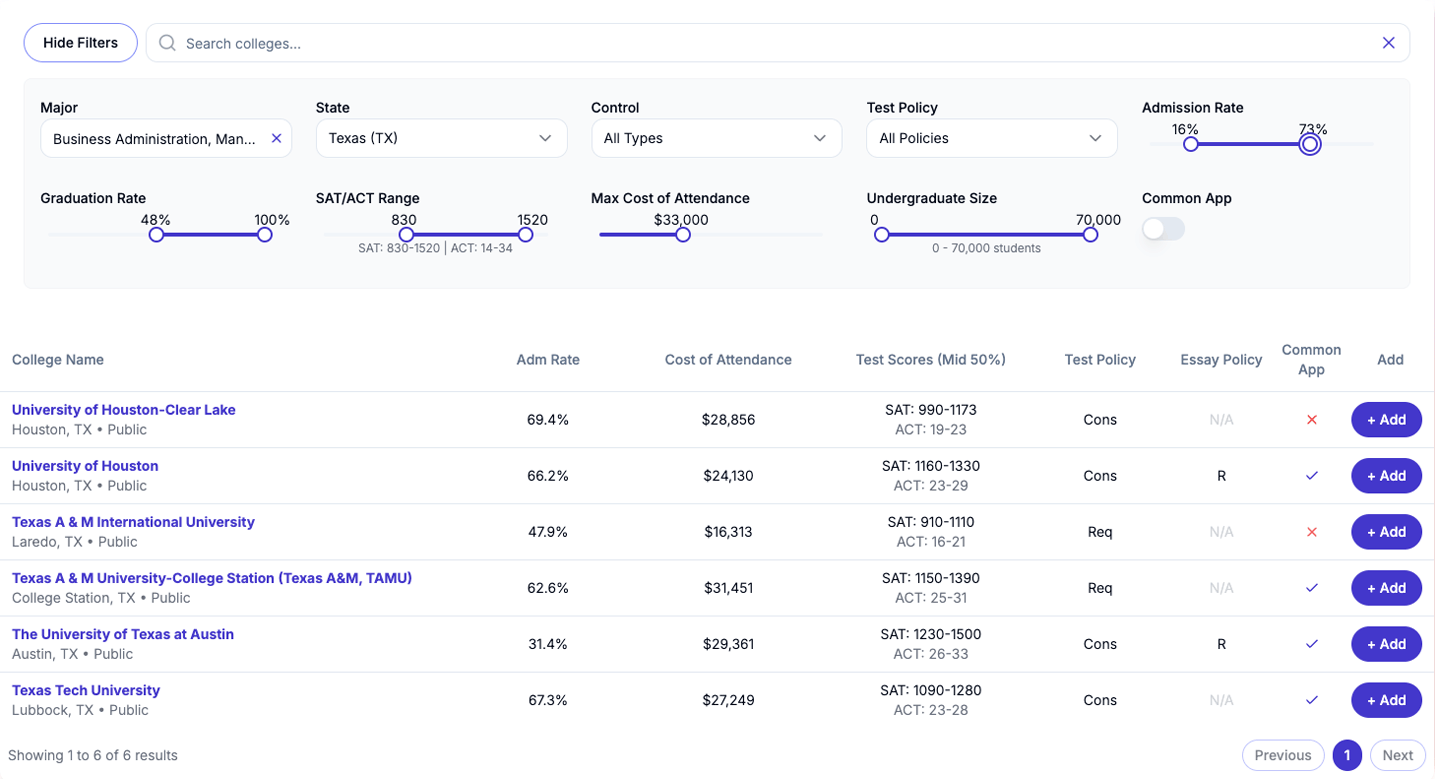
Task: Click the Graduation Rate maximum handle at 100%
Action: coord(264,235)
